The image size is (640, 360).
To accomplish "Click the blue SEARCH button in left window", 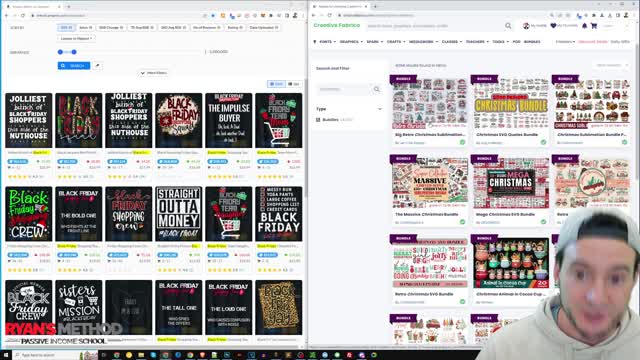I will click(74, 66).
